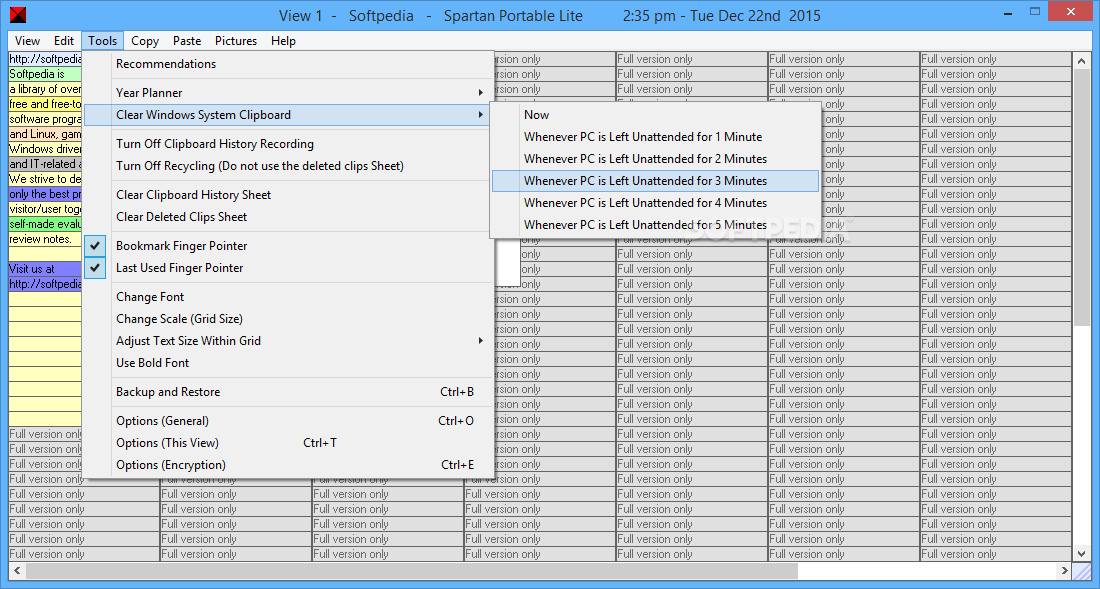Select the 'Softpedia is' green cell
Screen dimensions: 1100x589
click(x=45, y=74)
